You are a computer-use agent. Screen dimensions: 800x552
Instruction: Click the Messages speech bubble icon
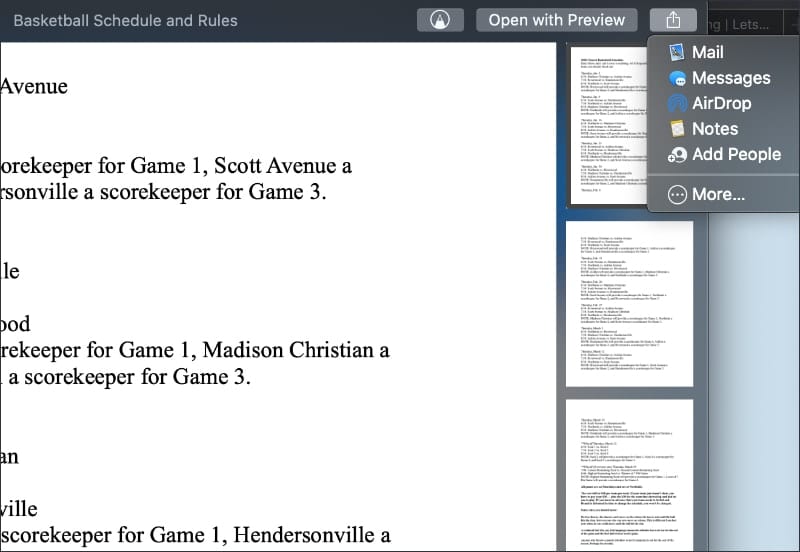click(x=677, y=78)
